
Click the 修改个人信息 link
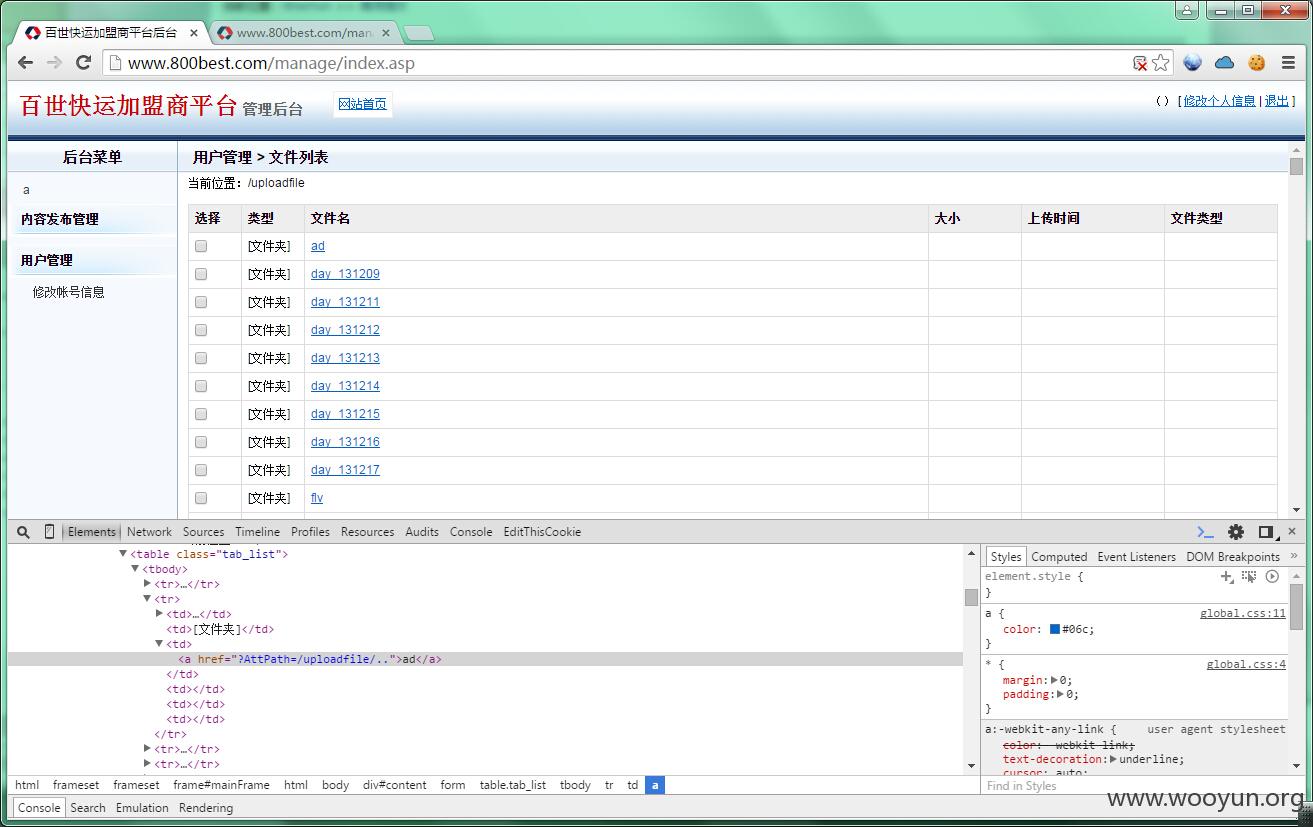[1219, 101]
